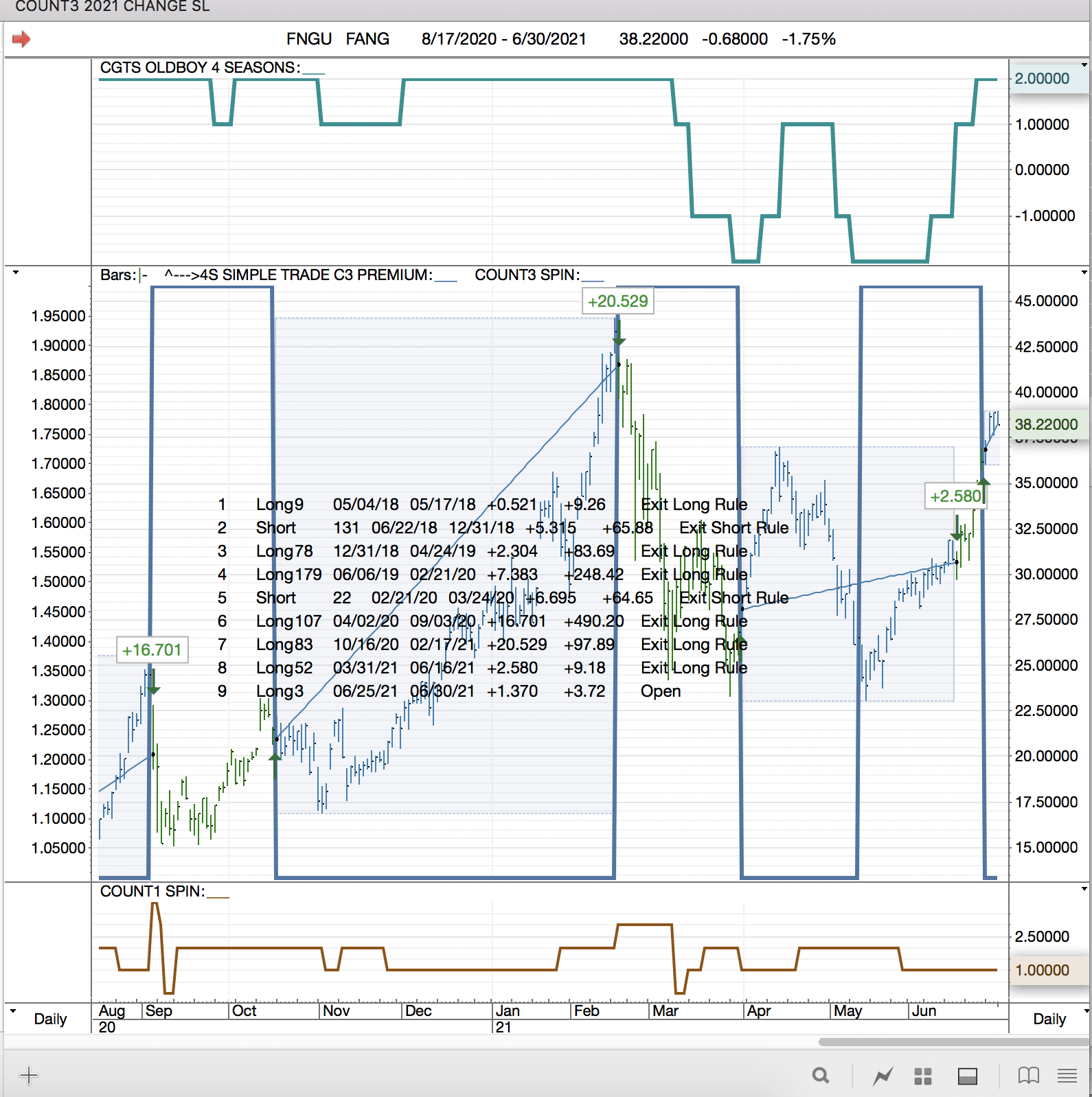1092x1097 pixels.
Task: Select the CGTS OLDBOY 4 SEASONS indicator label
Action: [200, 67]
